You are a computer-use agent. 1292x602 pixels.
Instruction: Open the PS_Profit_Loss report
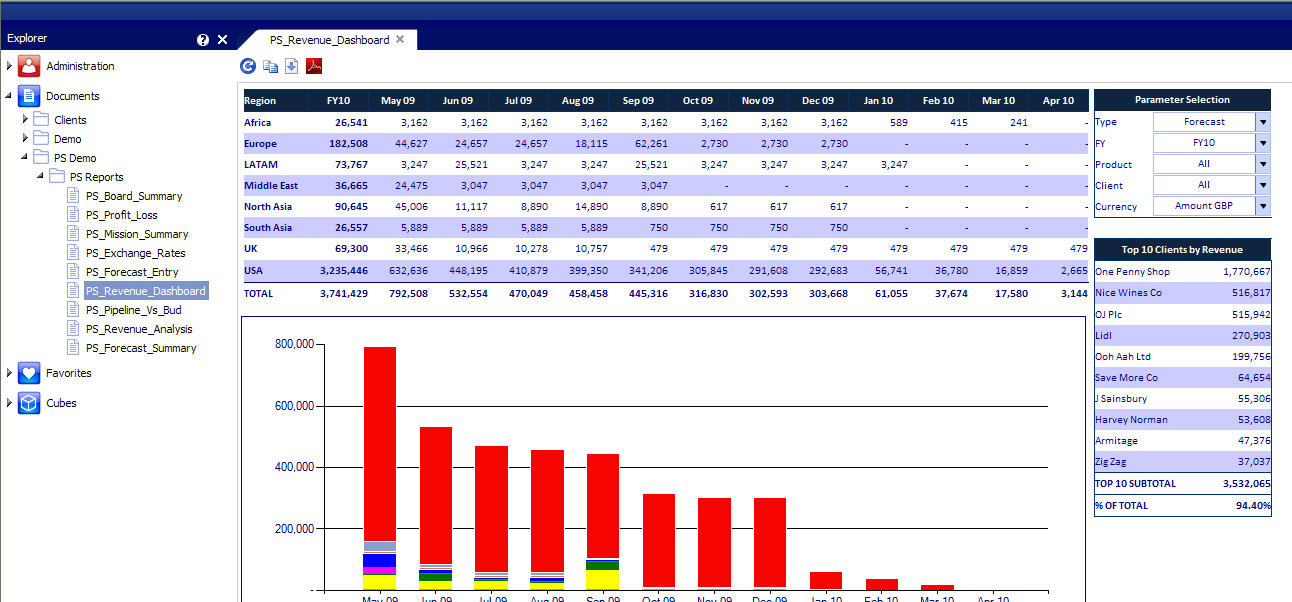tap(122, 215)
